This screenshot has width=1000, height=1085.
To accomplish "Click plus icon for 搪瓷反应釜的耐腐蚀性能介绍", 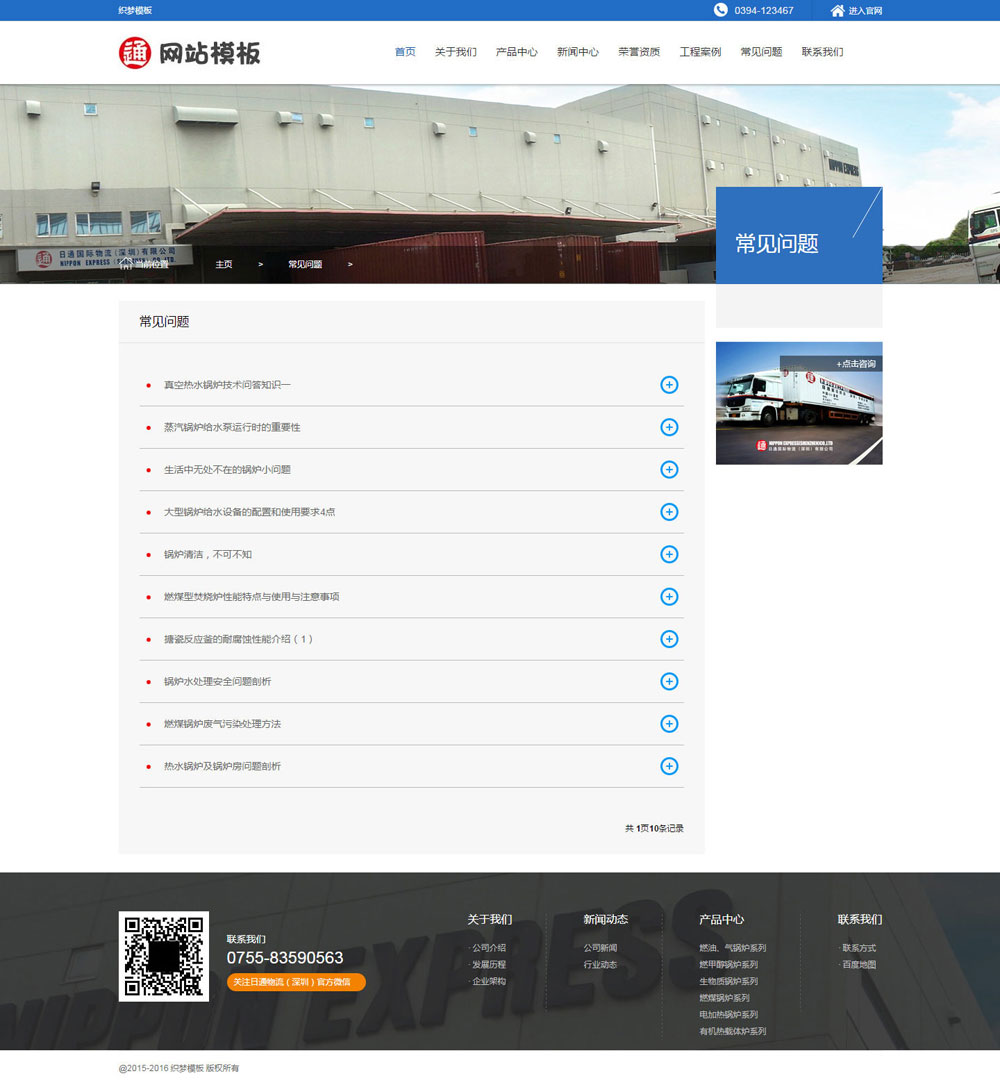I will tap(669, 639).
